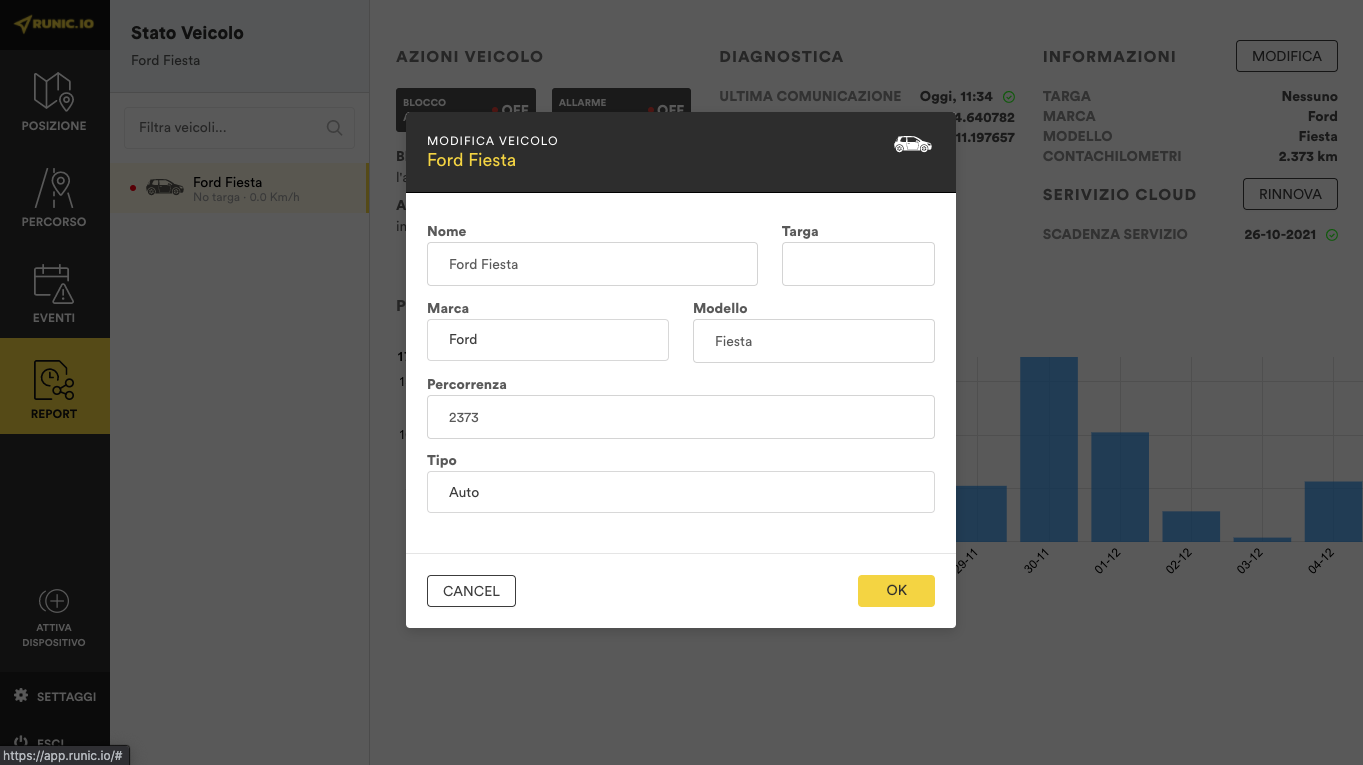Viewport: 1363px width, 765px height.
Task: Click the Ultima Comunicazione label
Action: pos(810,96)
